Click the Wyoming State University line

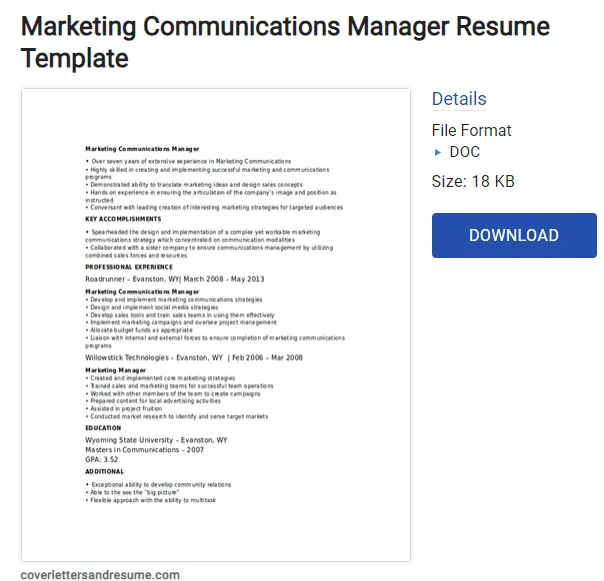click(156, 440)
